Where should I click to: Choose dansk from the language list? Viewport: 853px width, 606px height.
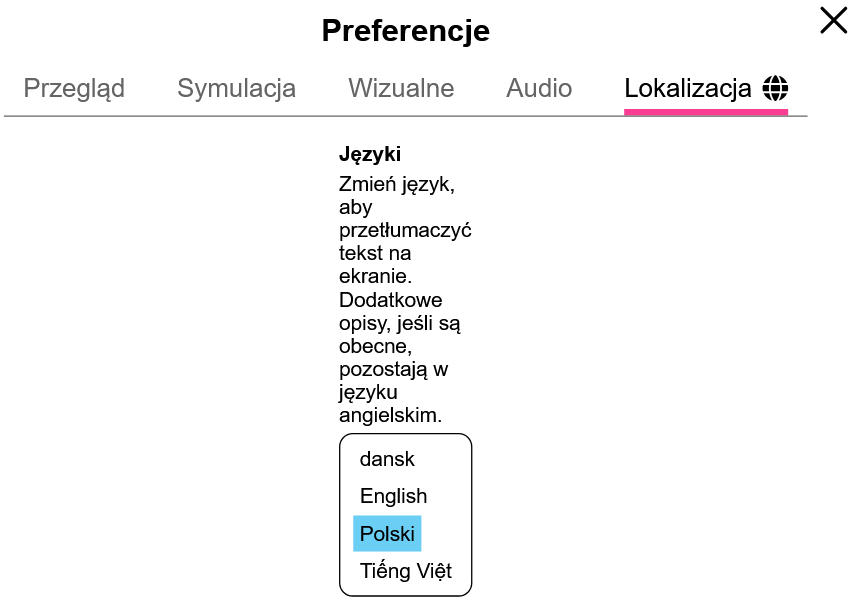coord(387,459)
